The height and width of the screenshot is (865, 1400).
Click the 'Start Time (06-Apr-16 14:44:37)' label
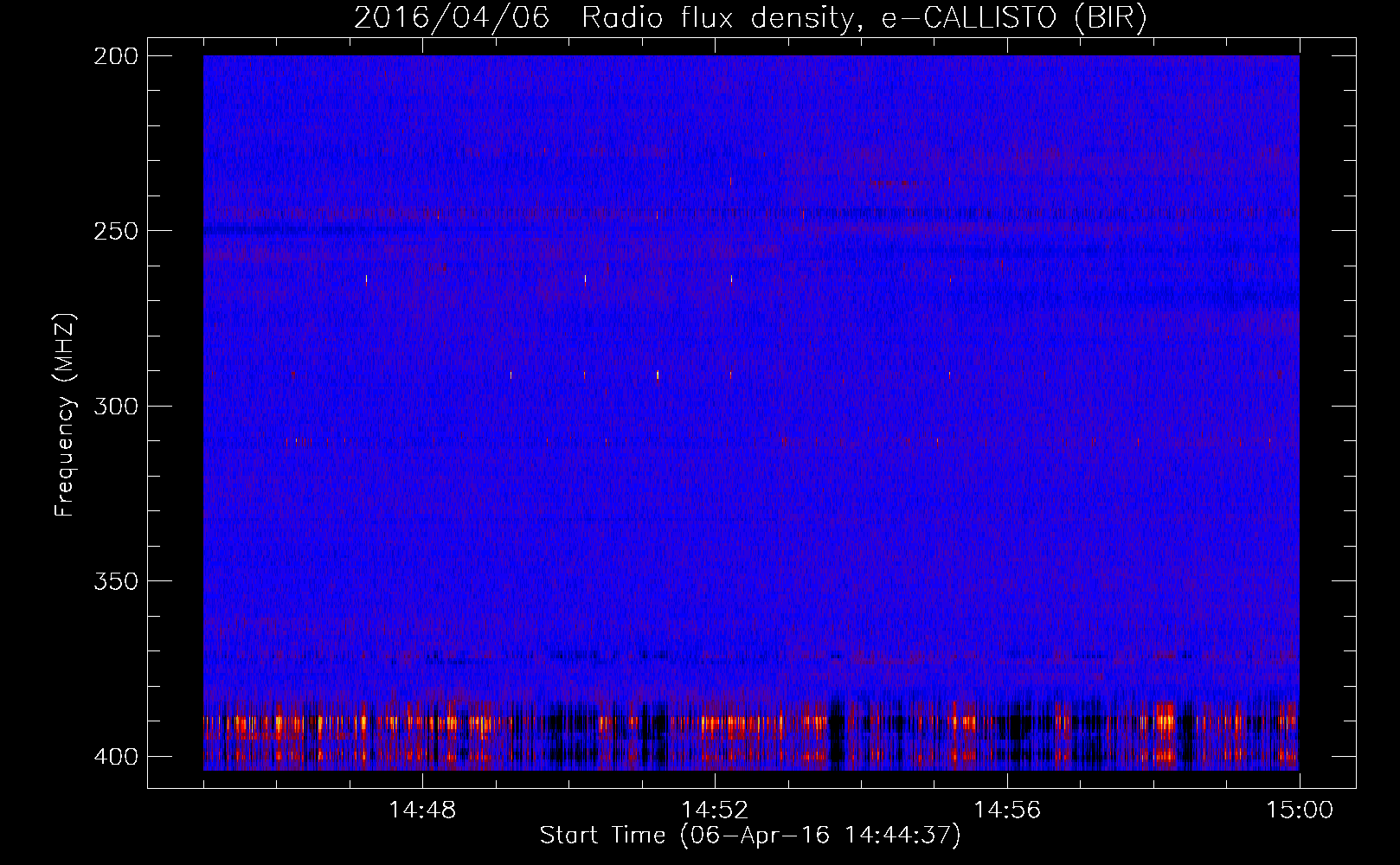750,836
